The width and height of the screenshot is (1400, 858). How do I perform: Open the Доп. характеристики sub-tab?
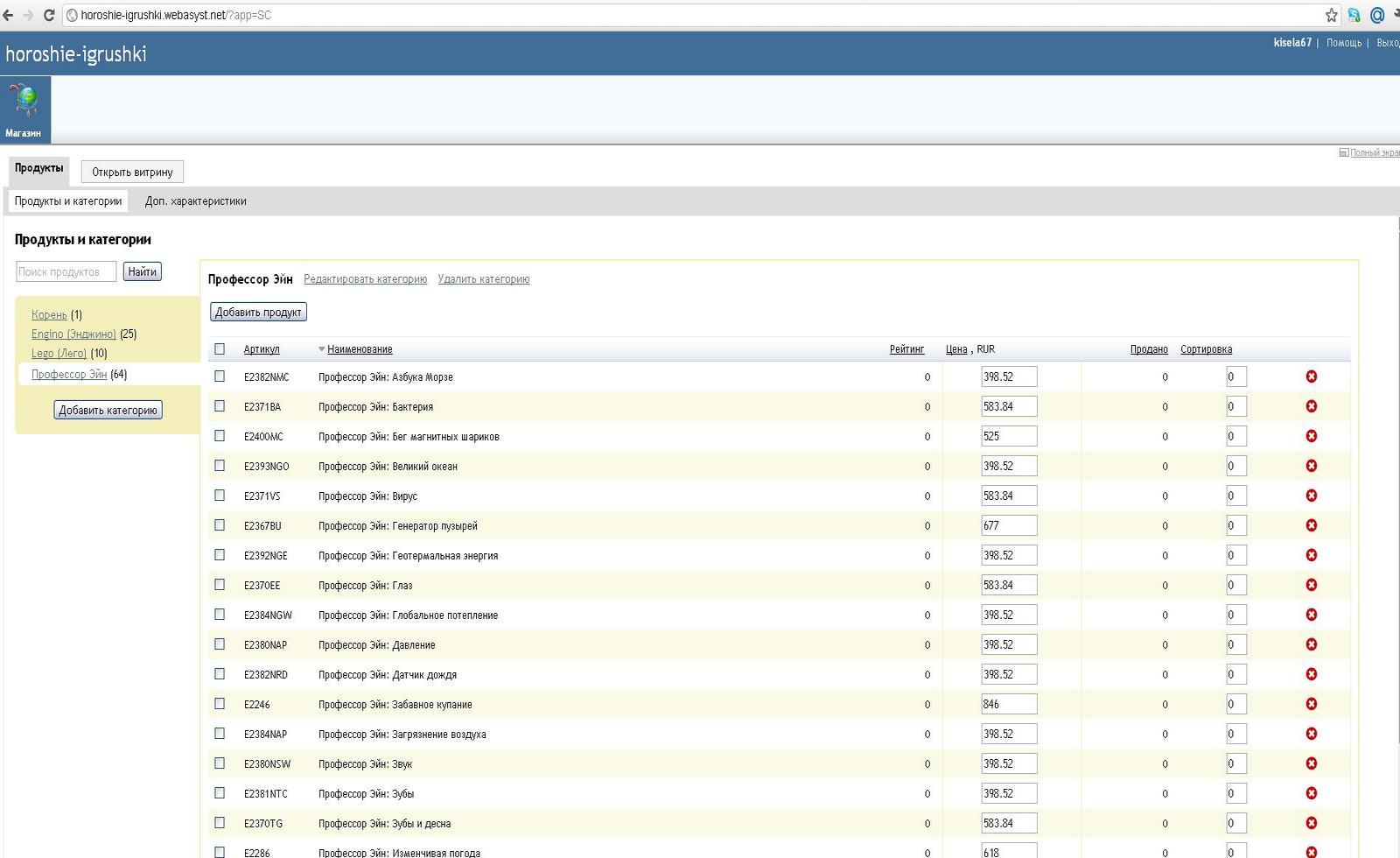pos(196,201)
